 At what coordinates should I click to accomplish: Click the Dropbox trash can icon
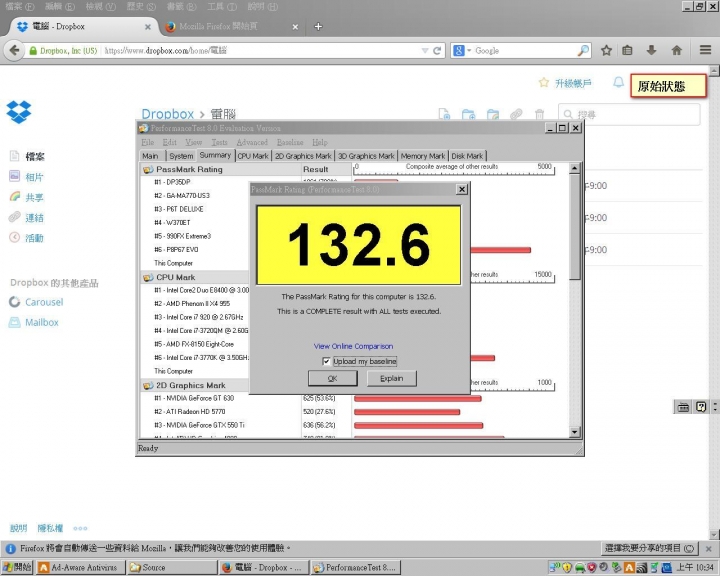pos(540,114)
